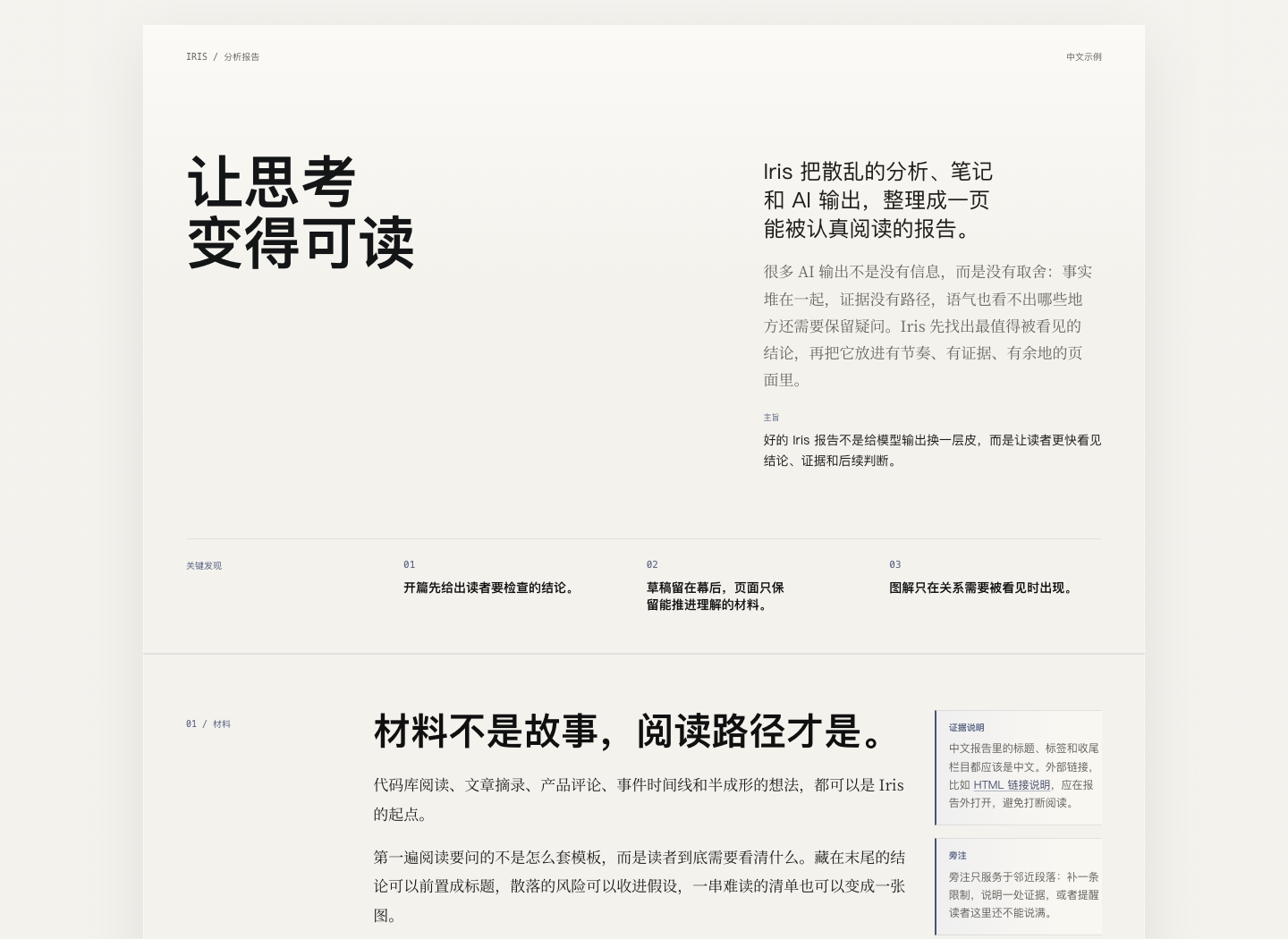The height and width of the screenshot is (939, 1288).
Task: Click the lead text starting Iris 把散乱的分析
Action: (877, 200)
